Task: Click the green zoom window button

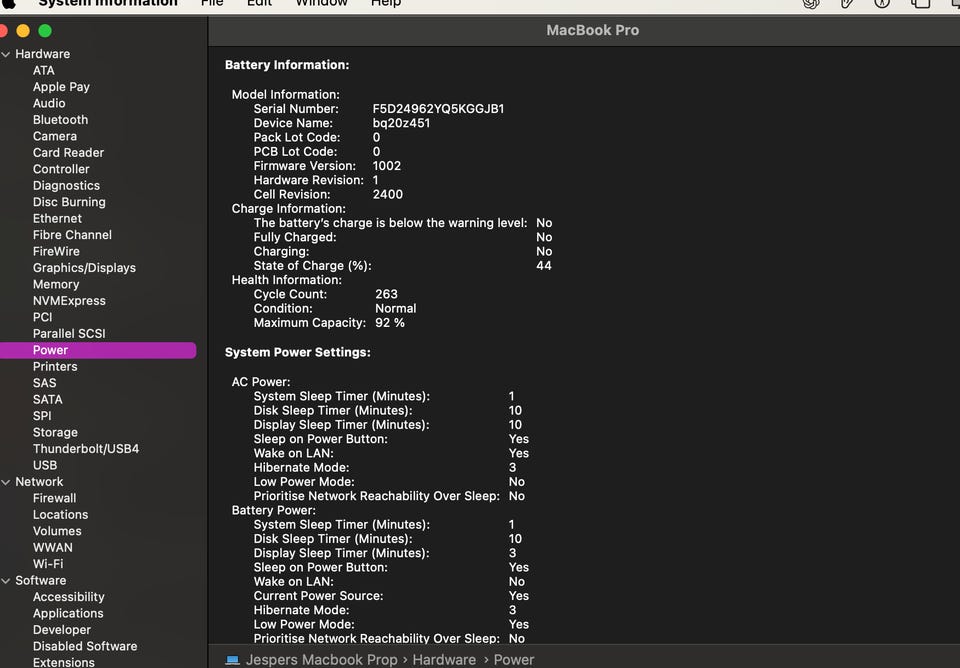Action: [44, 31]
